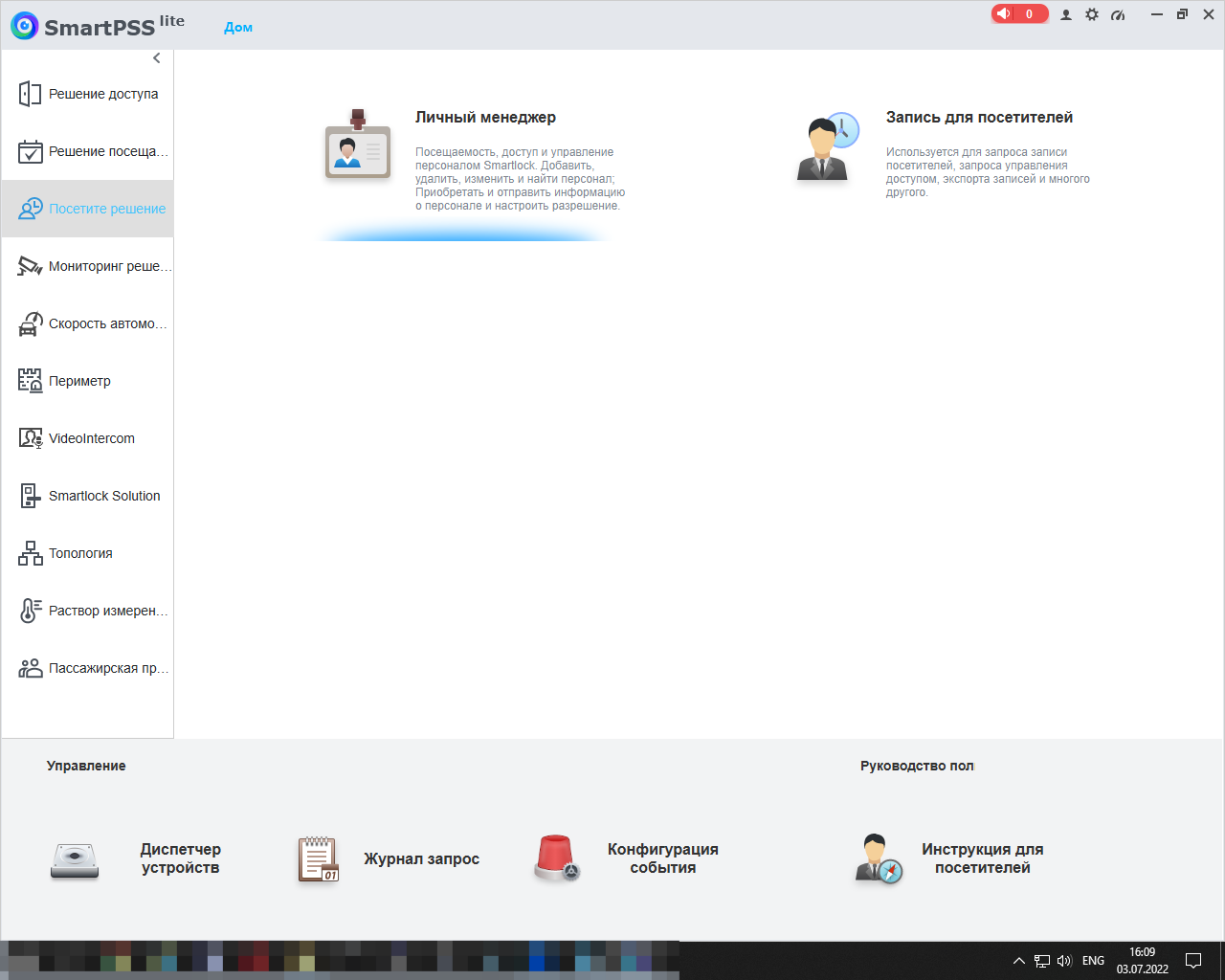Screen dimensions: 1225x980
Task: Open Личный менеджер ID badge icon
Action: (358, 145)
